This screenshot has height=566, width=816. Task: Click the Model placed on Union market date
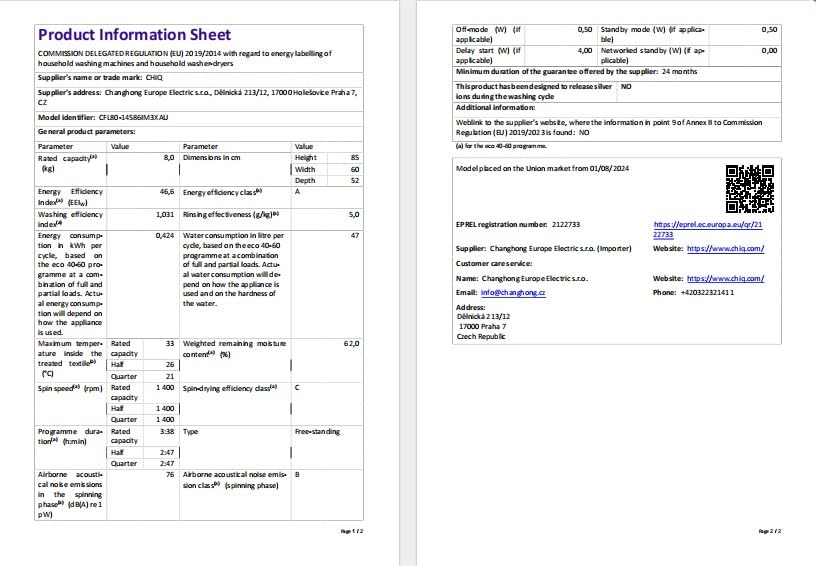[542, 168]
